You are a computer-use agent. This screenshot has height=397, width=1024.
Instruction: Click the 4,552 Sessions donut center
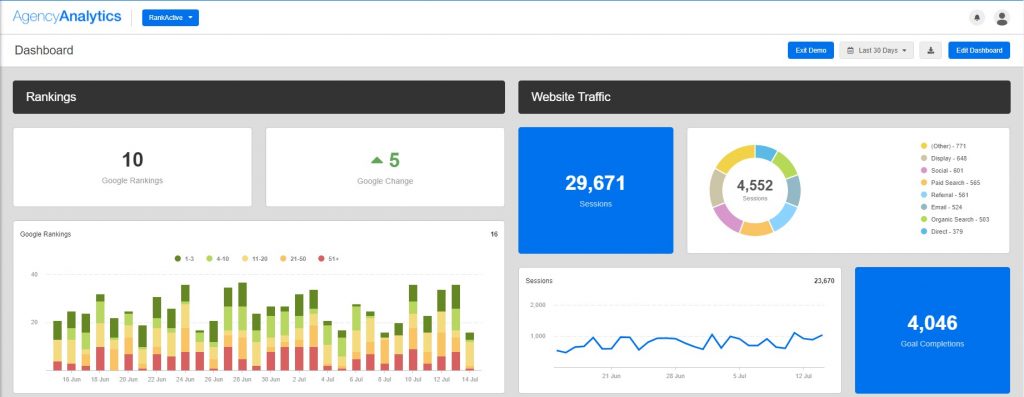pos(755,190)
